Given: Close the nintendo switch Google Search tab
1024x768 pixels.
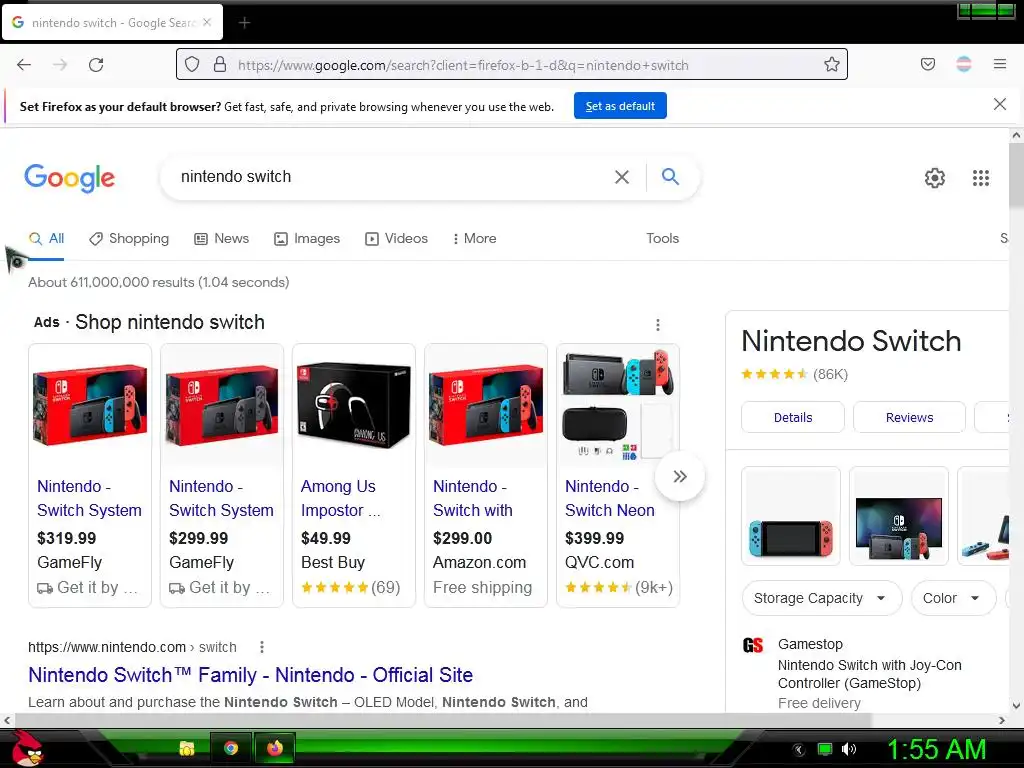Looking at the screenshot, I should [207, 22].
